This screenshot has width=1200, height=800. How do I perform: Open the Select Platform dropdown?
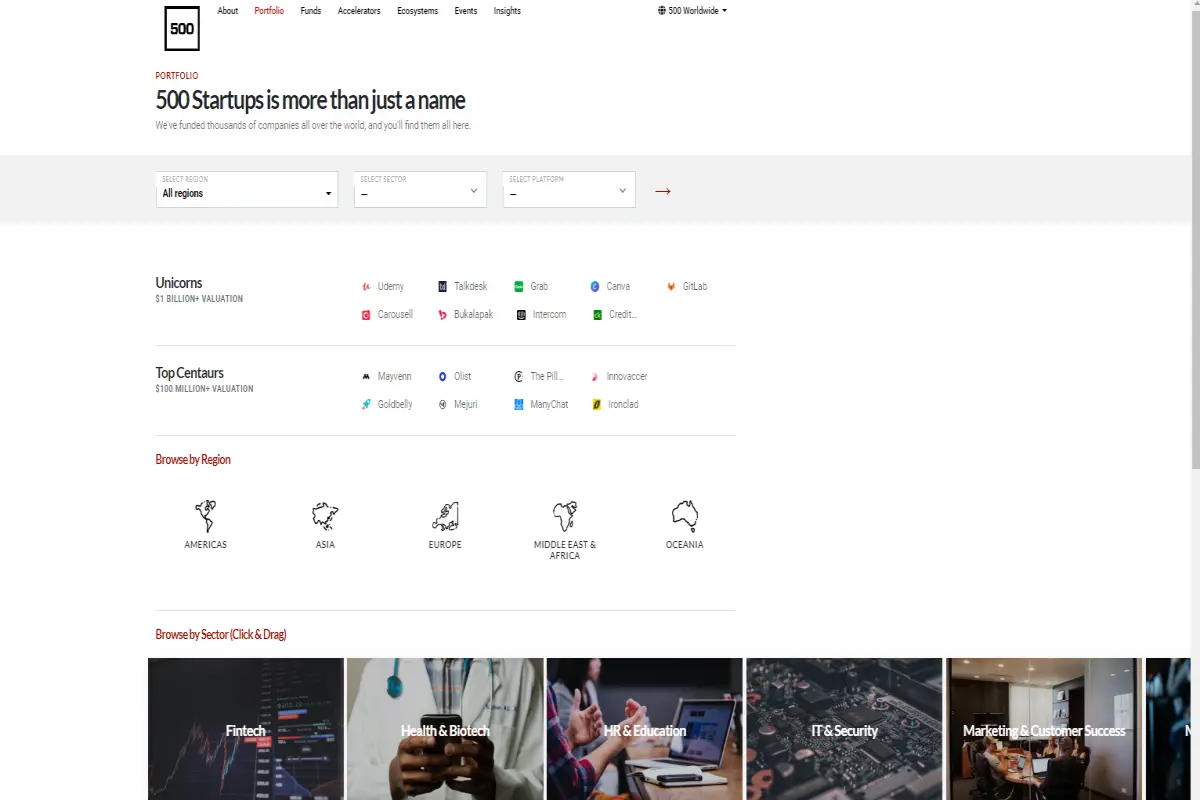pyautogui.click(x=569, y=189)
